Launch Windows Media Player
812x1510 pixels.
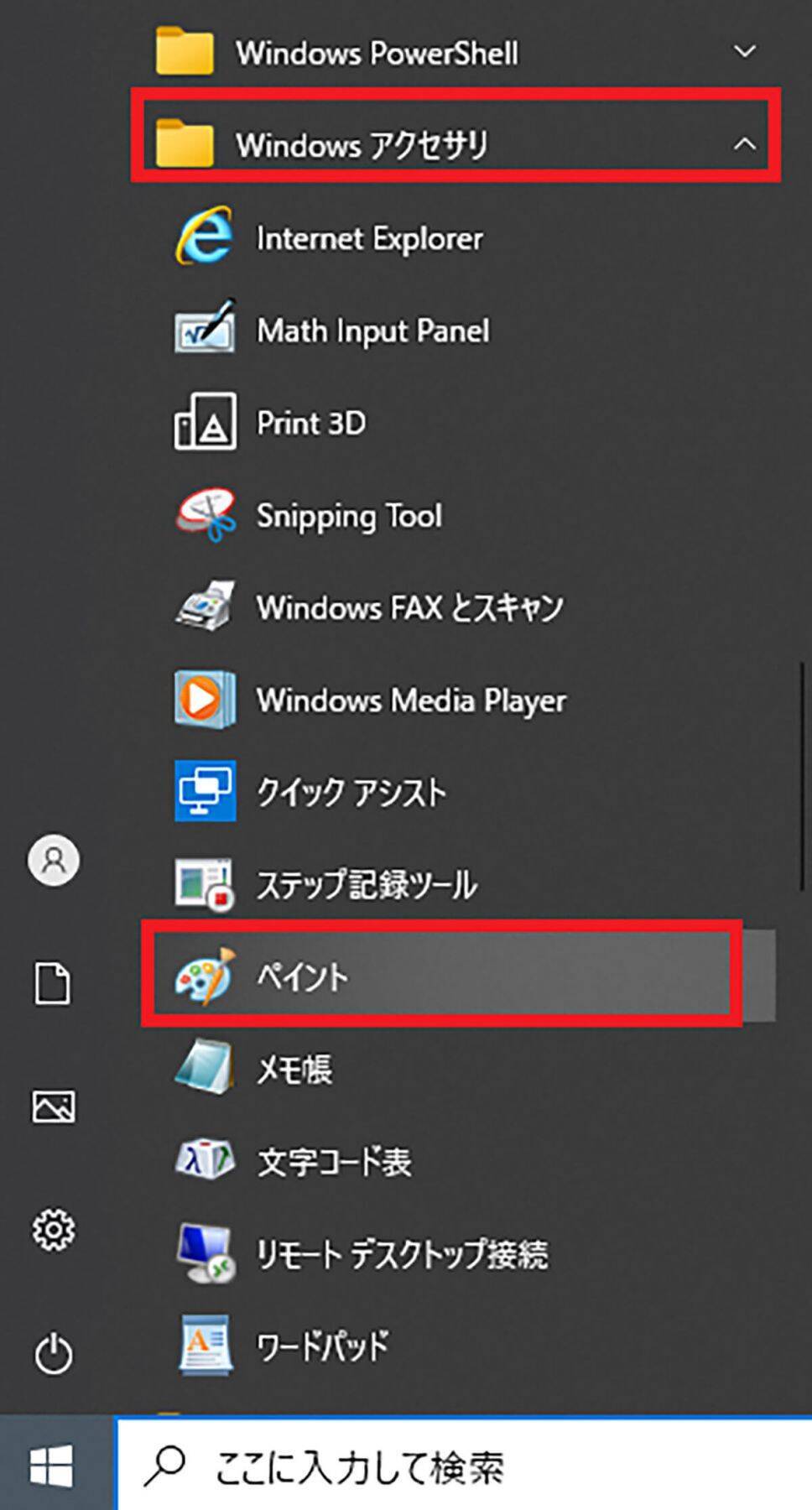(x=411, y=700)
